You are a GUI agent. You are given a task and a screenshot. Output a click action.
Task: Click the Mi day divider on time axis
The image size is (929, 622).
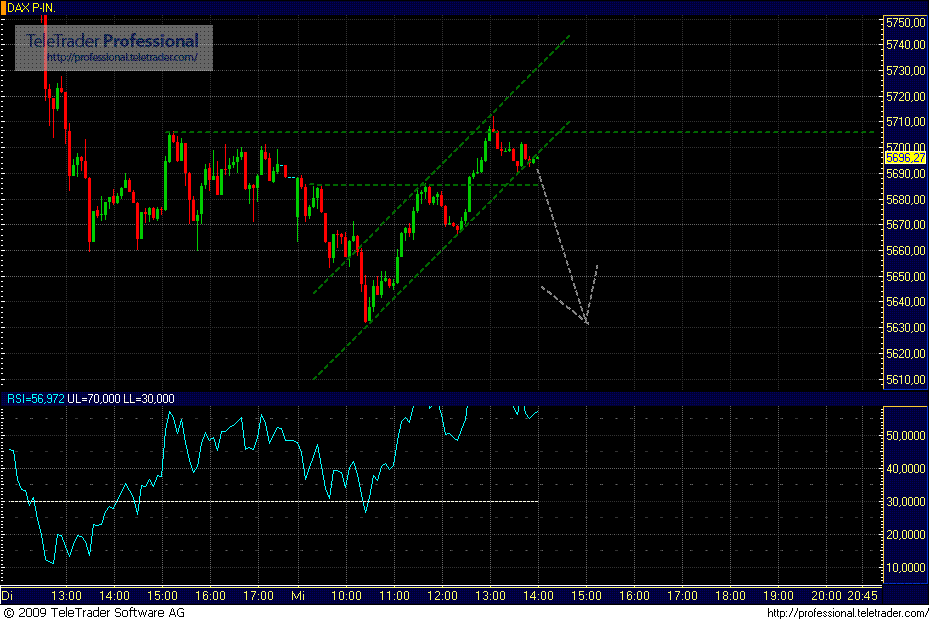click(297, 595)
